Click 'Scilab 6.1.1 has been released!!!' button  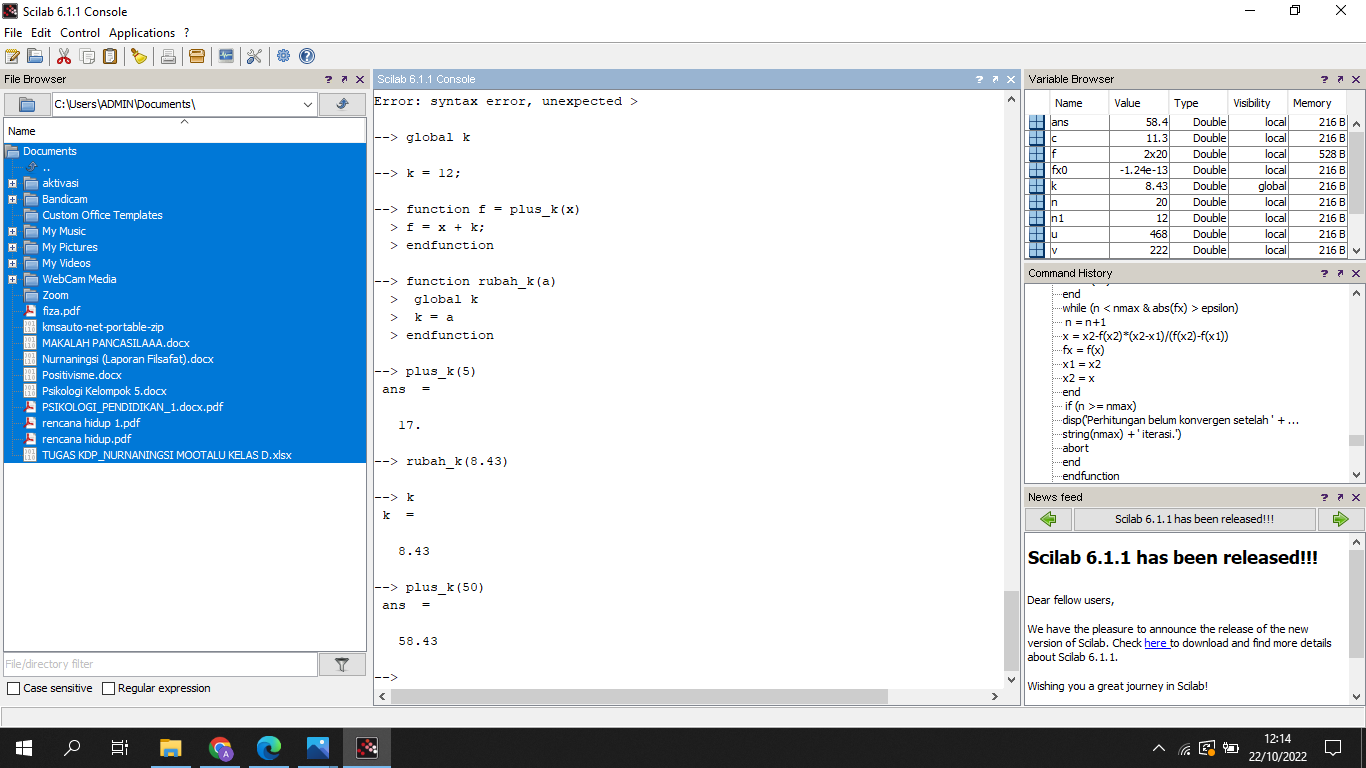1195,519
